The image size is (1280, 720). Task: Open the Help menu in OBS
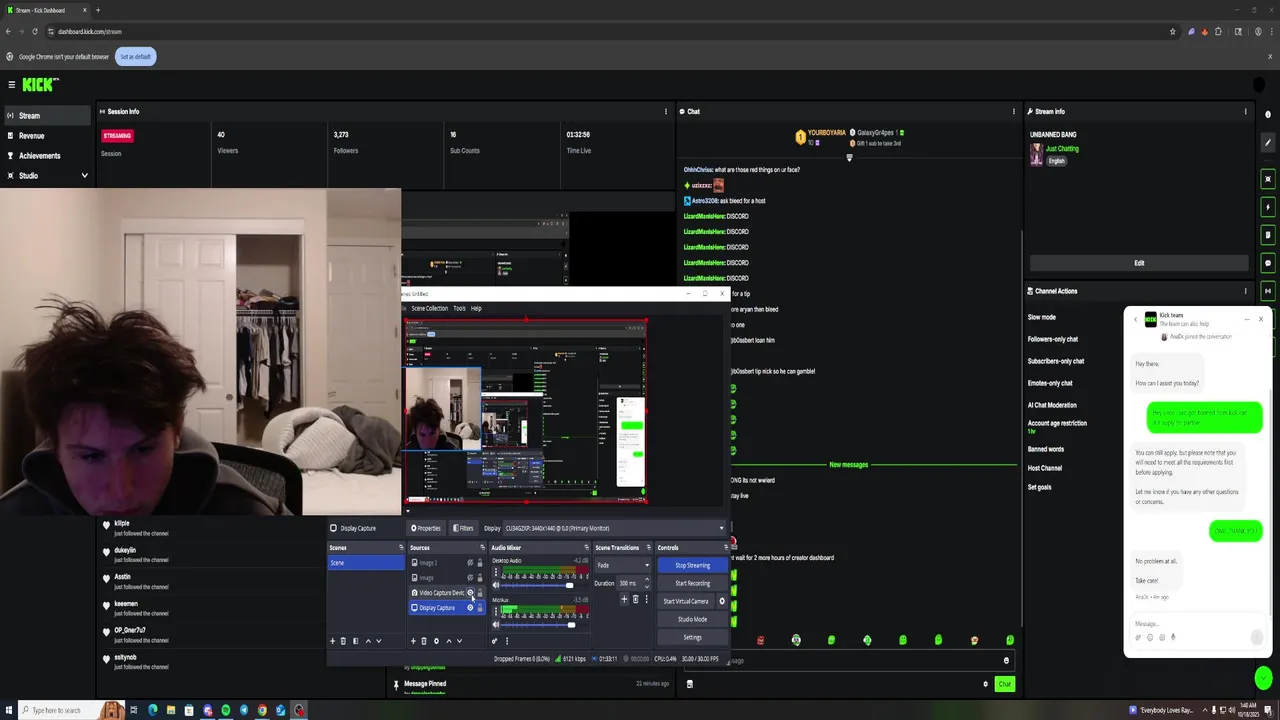pos(476,308)
